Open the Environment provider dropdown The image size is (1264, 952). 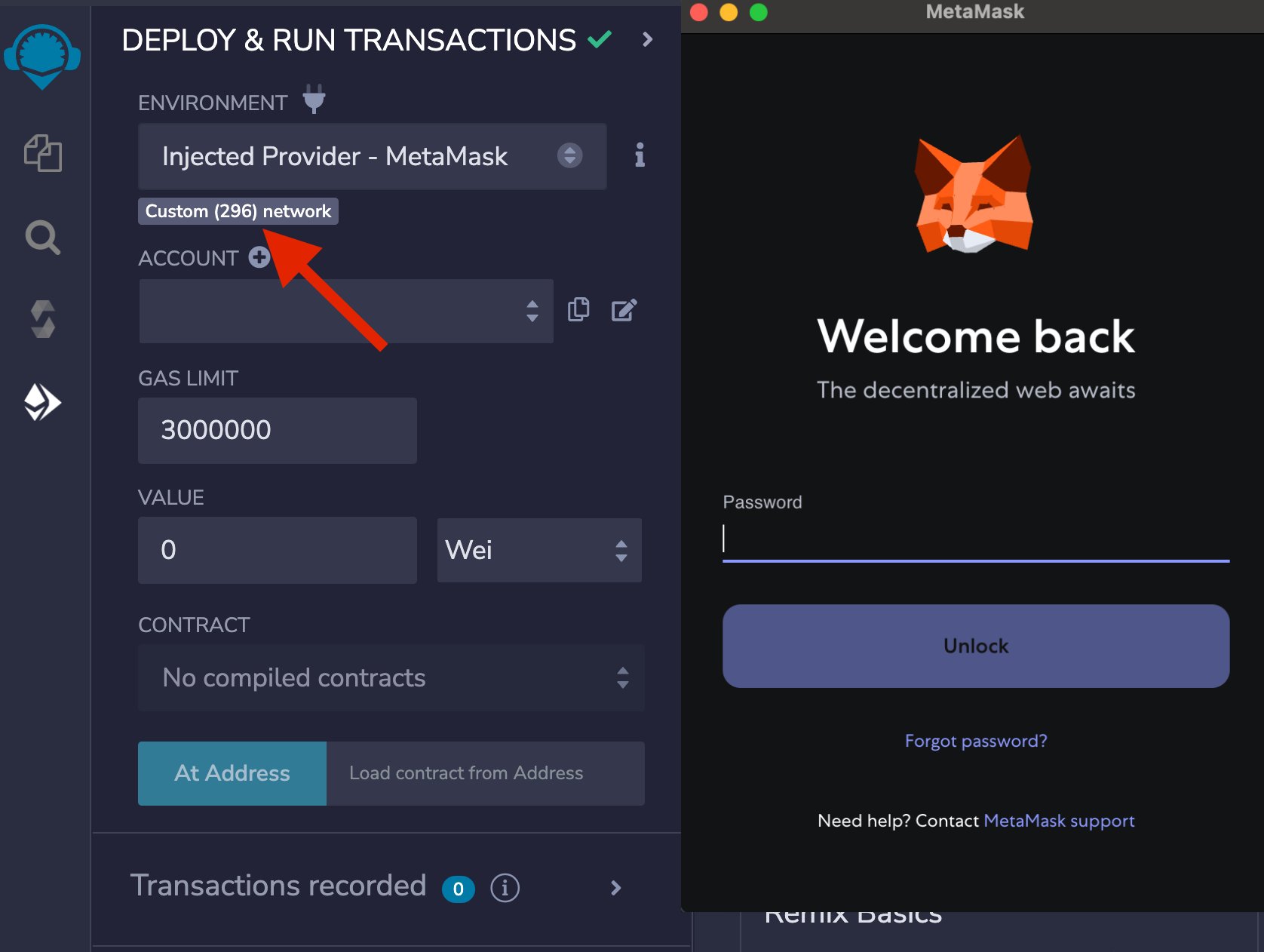[x=373, y=156]
